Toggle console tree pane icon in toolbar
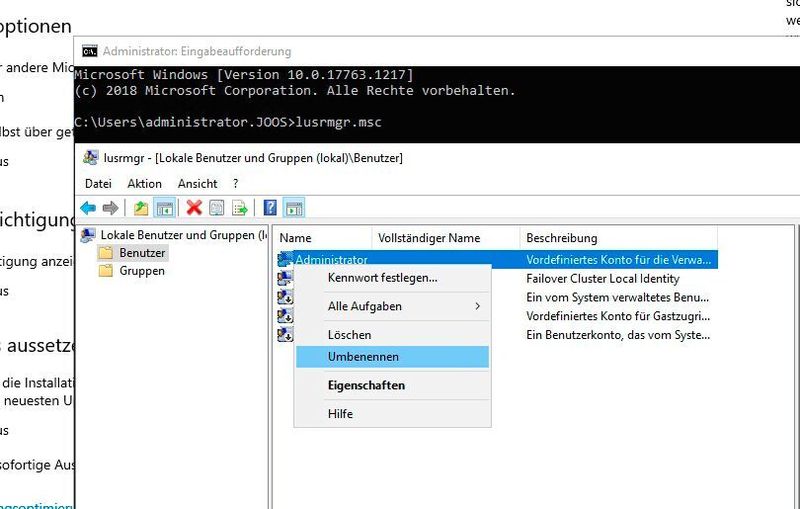Image resolution: width=800 pixels, height=509 pixels. pyautogui.click(x=165, y=208)
